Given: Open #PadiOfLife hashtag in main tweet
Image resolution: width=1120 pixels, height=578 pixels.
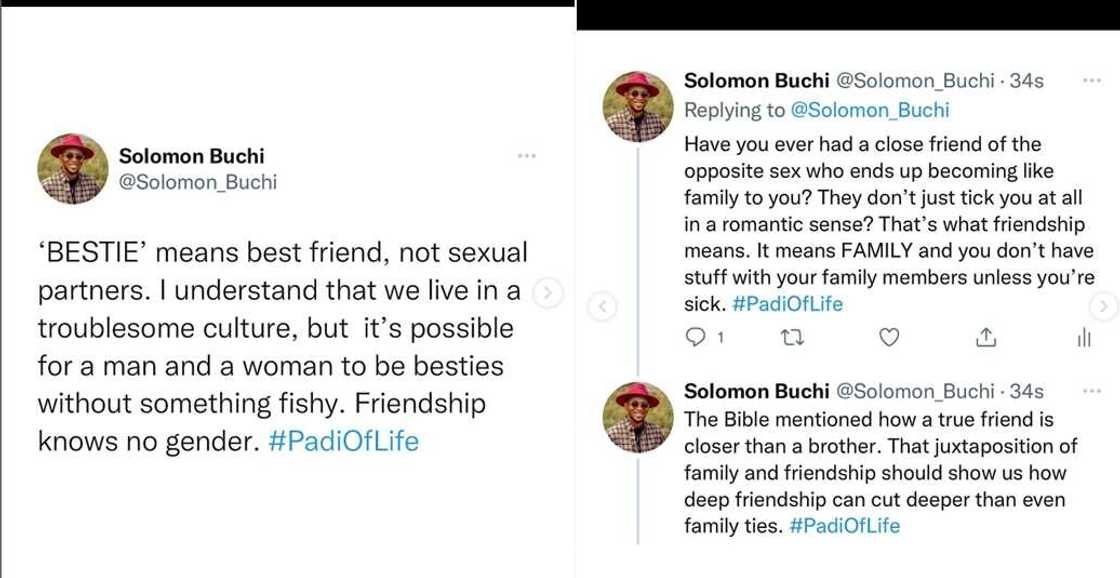Looking at the screenshot, I should click(x=344, y=442).
